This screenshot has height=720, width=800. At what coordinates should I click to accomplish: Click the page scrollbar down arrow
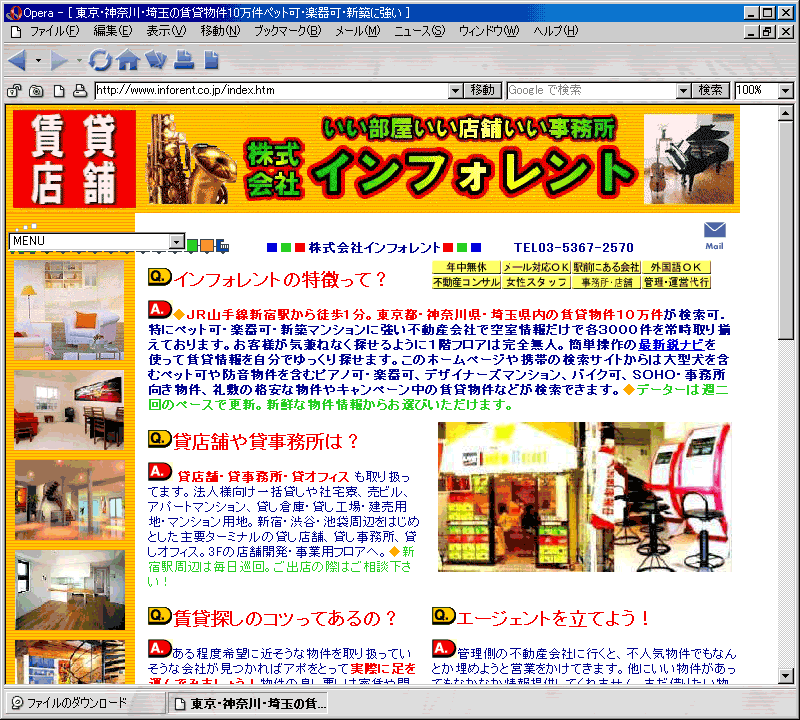[x=786, y=677]
